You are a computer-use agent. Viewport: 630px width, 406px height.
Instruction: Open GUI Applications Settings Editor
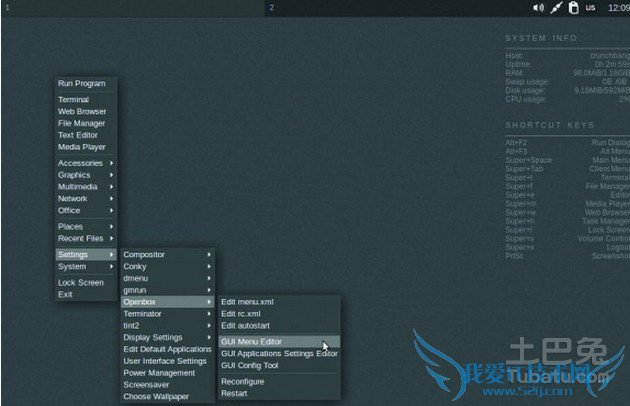tap(279, 354)
